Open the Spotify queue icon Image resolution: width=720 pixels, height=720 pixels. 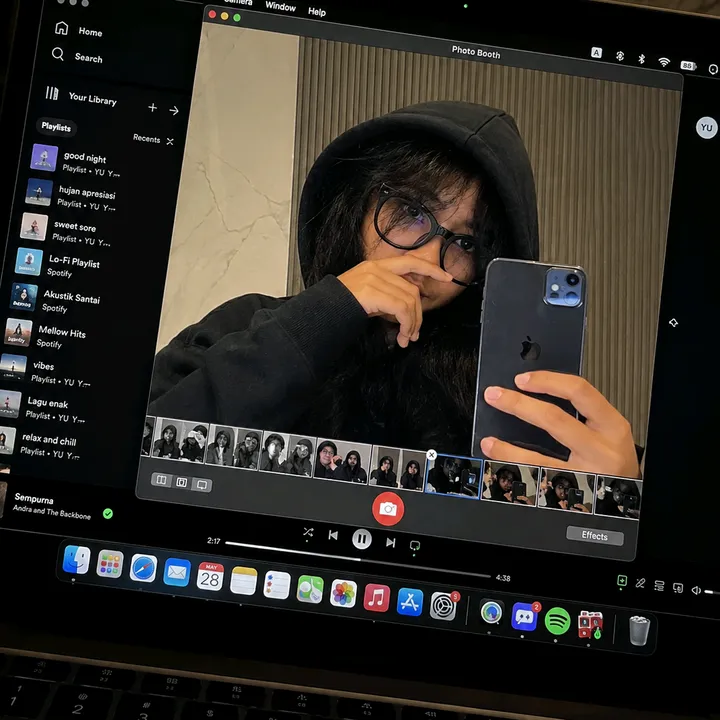click(x=659, y=586)
